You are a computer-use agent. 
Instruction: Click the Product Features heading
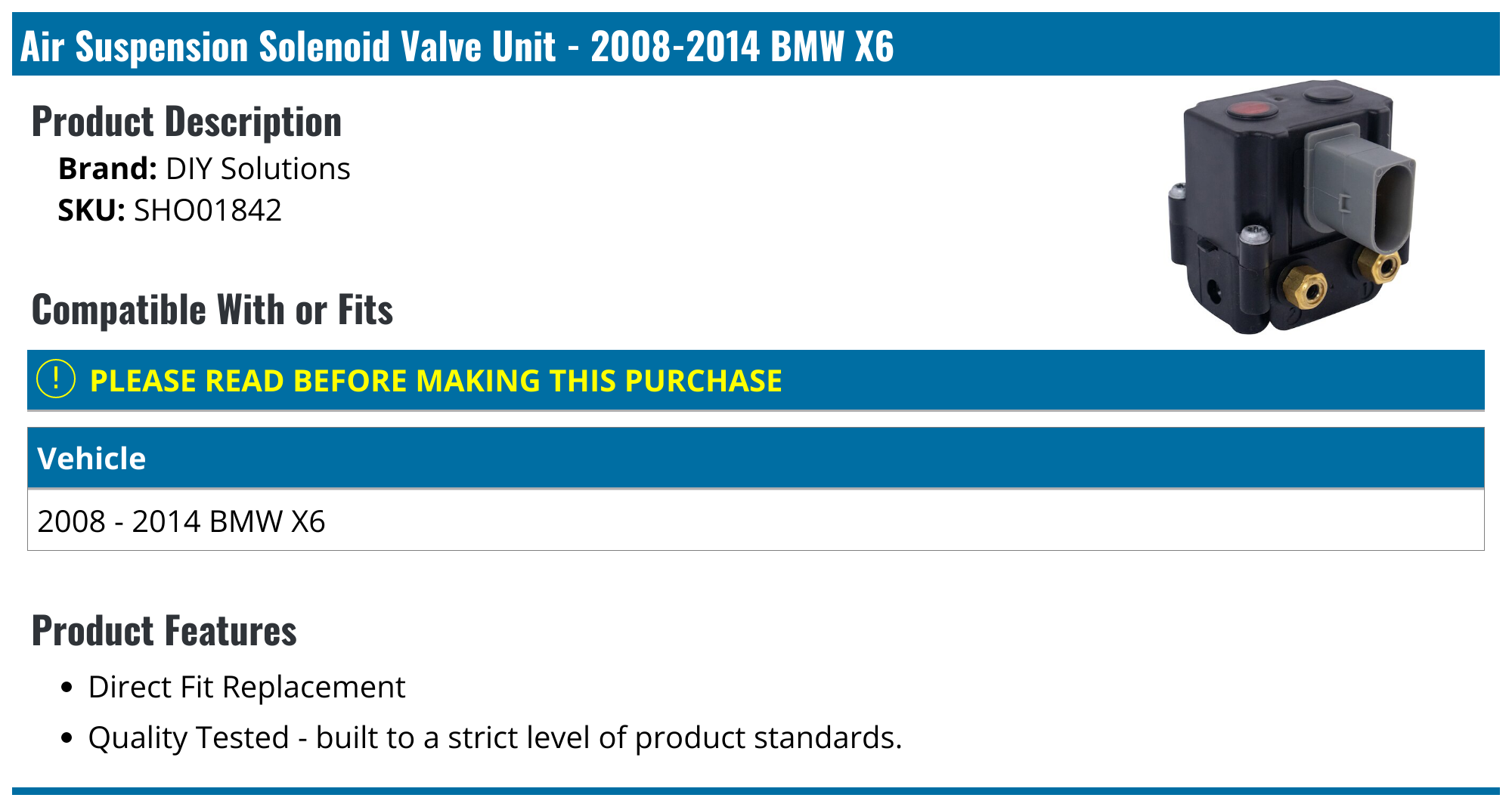[164, 631]
